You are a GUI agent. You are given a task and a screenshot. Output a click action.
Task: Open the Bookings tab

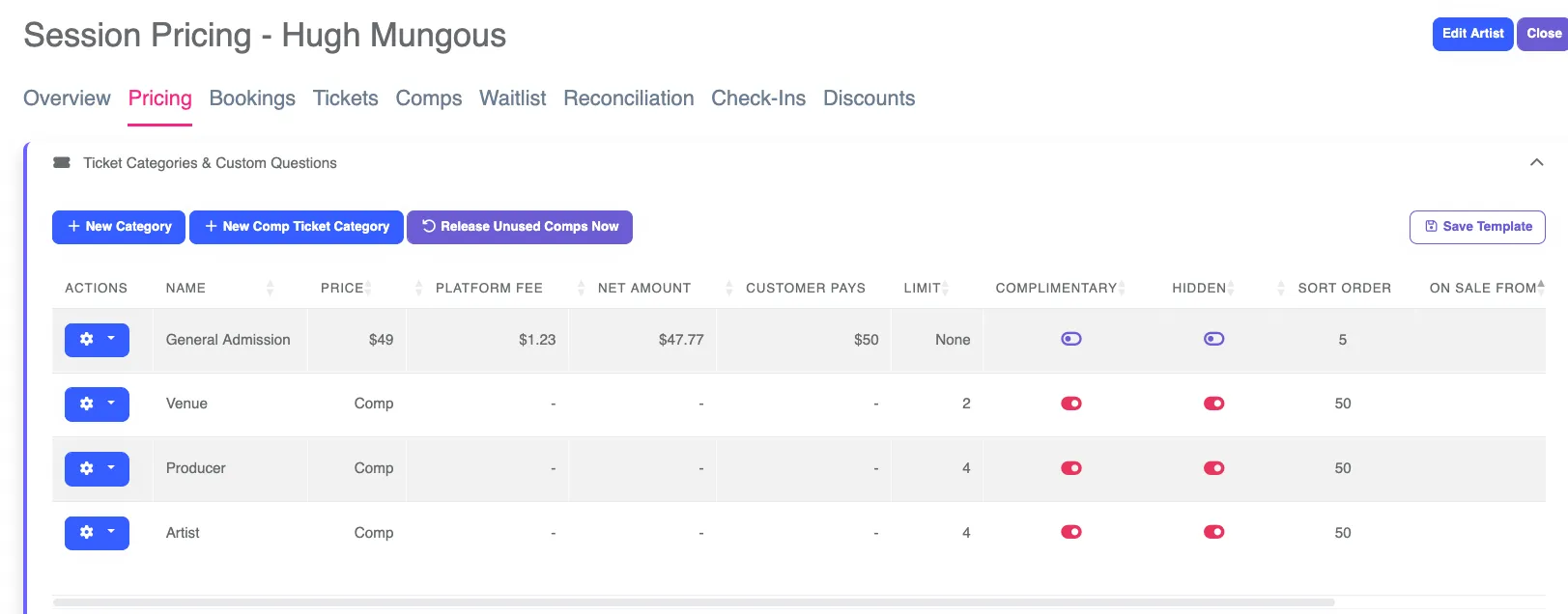pos(252,98)
